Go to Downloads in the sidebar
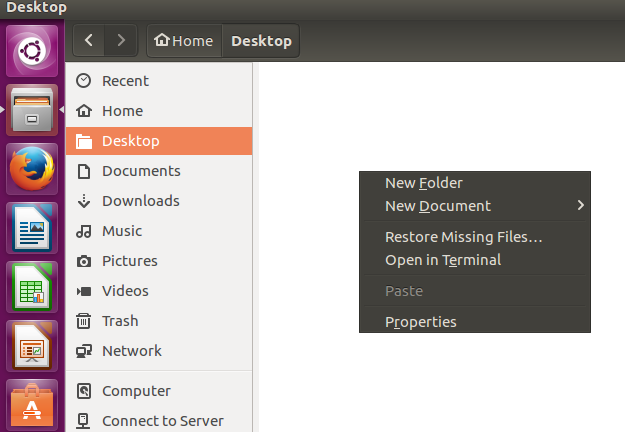 click(140, 201)
